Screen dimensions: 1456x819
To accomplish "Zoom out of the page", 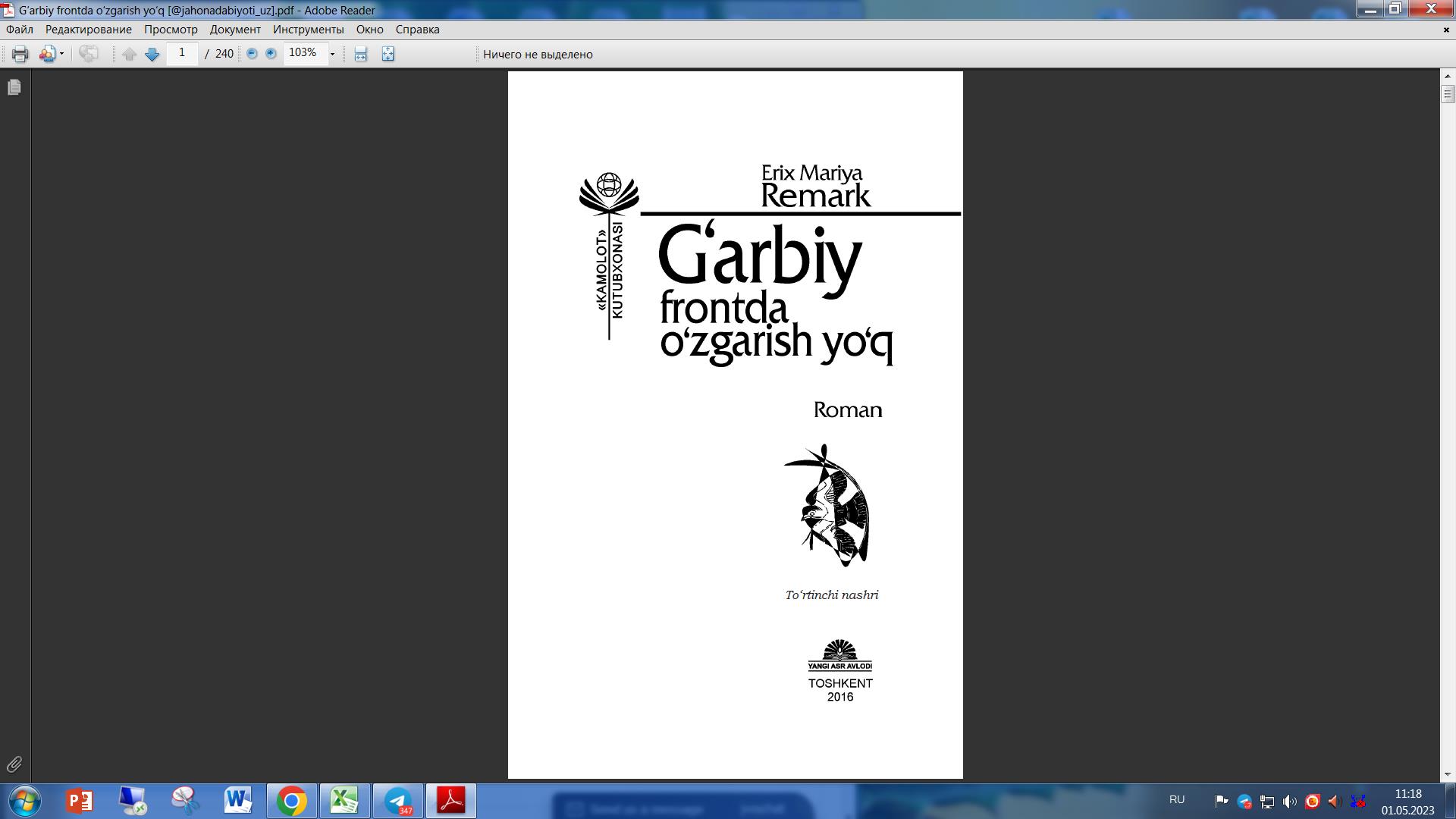I will [250, 54].
